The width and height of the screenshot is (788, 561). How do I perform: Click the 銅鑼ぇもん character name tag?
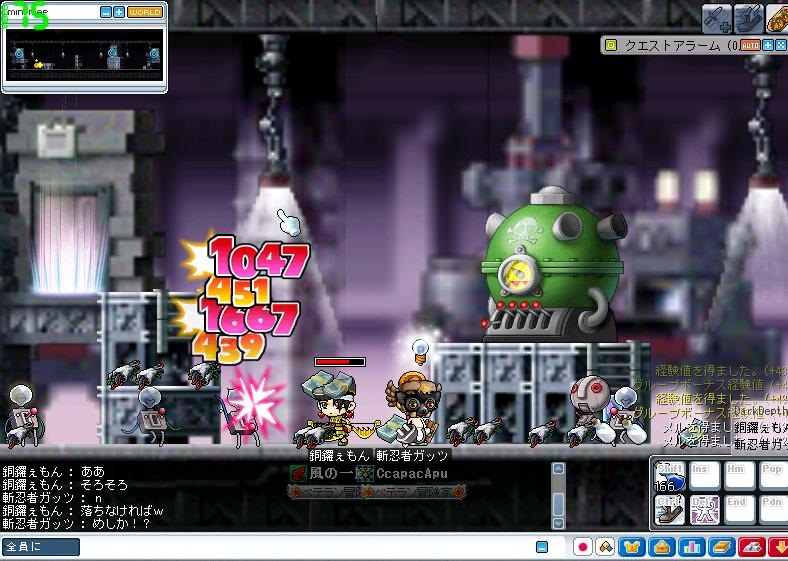point(340,456)
